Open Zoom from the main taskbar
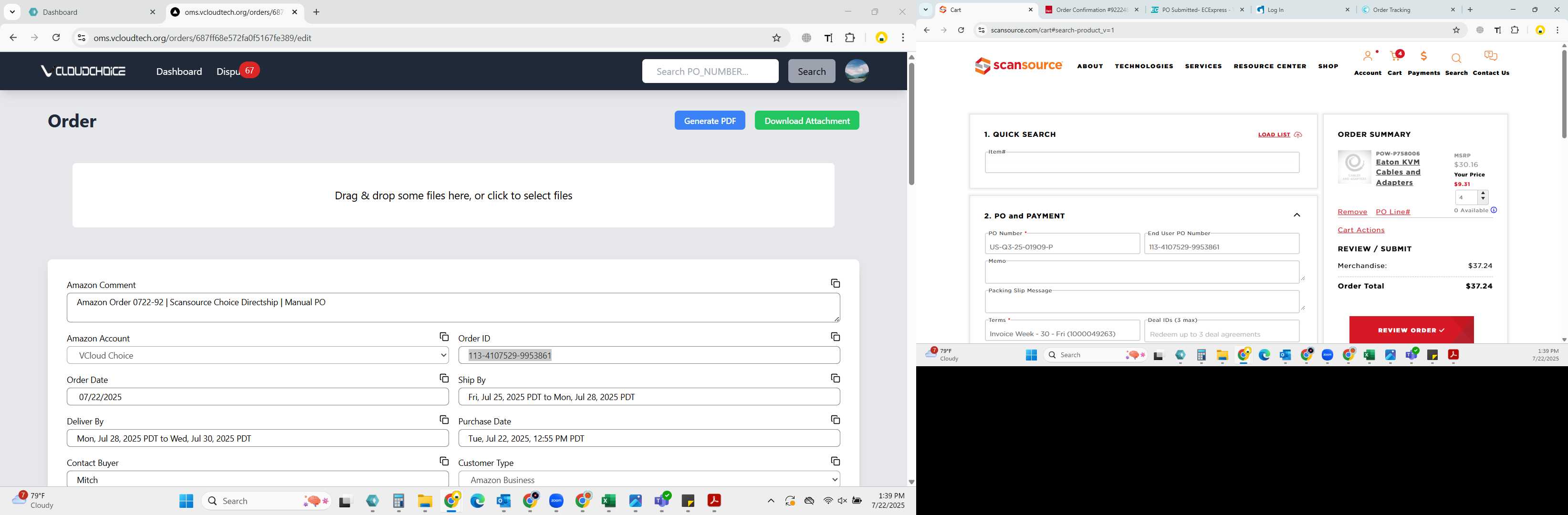 556,500
